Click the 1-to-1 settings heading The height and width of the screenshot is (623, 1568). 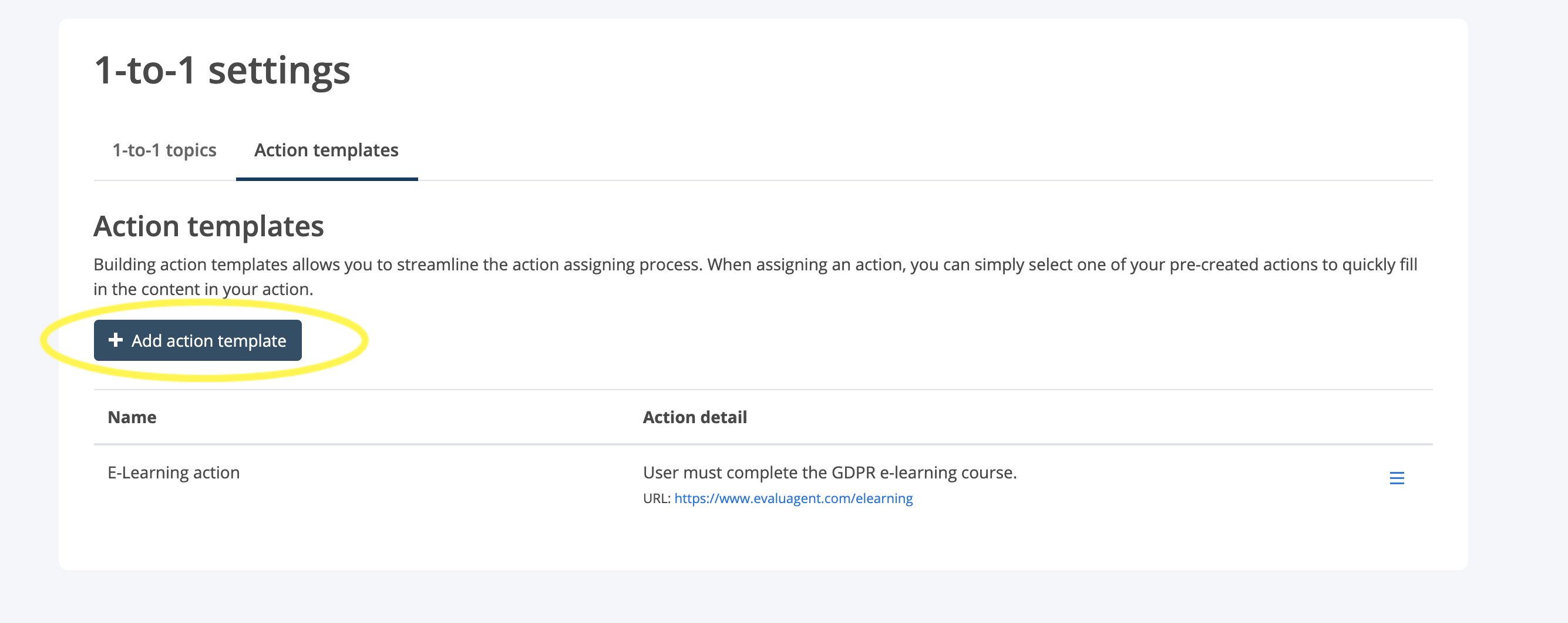(x=222, y=71)
